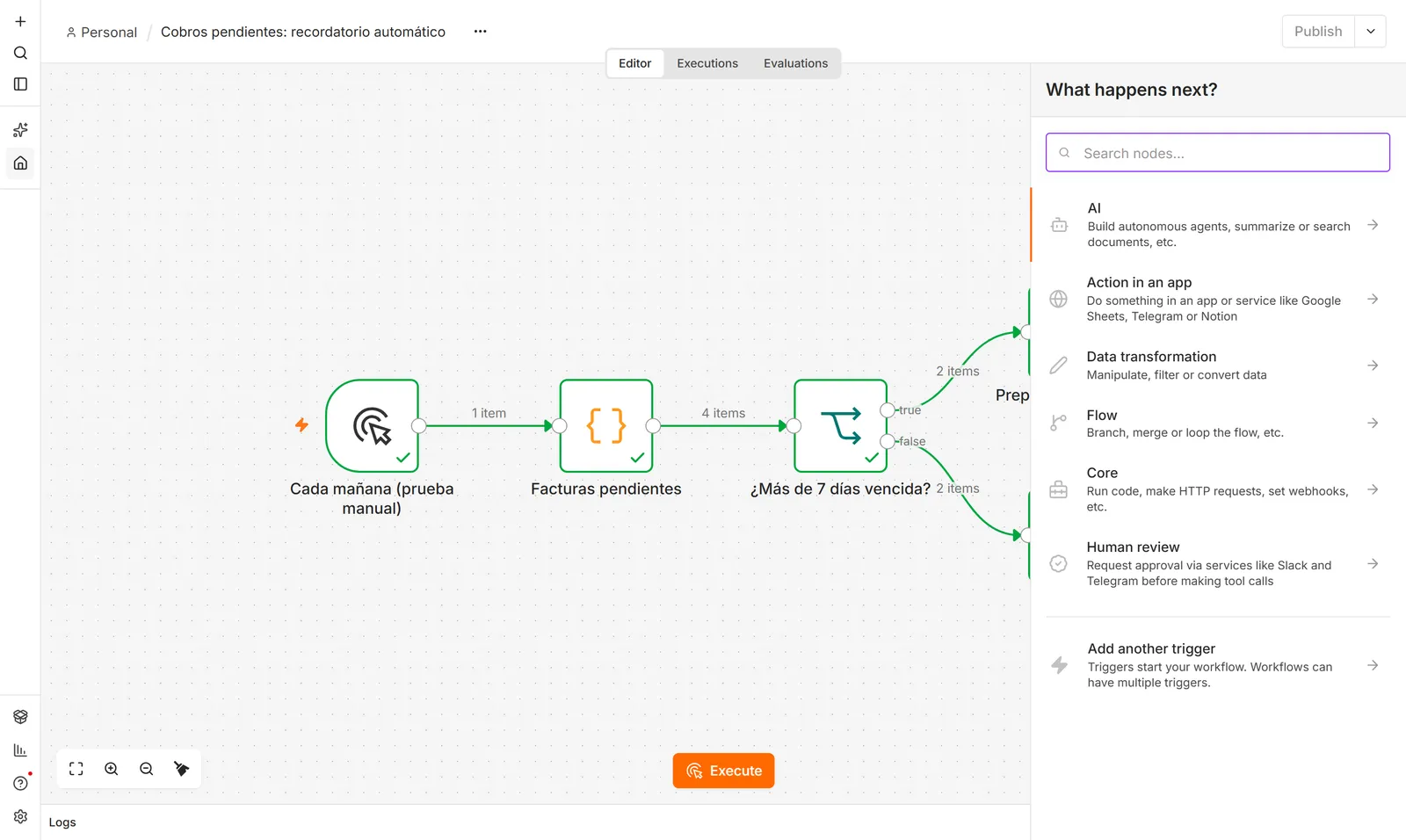Click the false output connector of If node

coord(888,441)
